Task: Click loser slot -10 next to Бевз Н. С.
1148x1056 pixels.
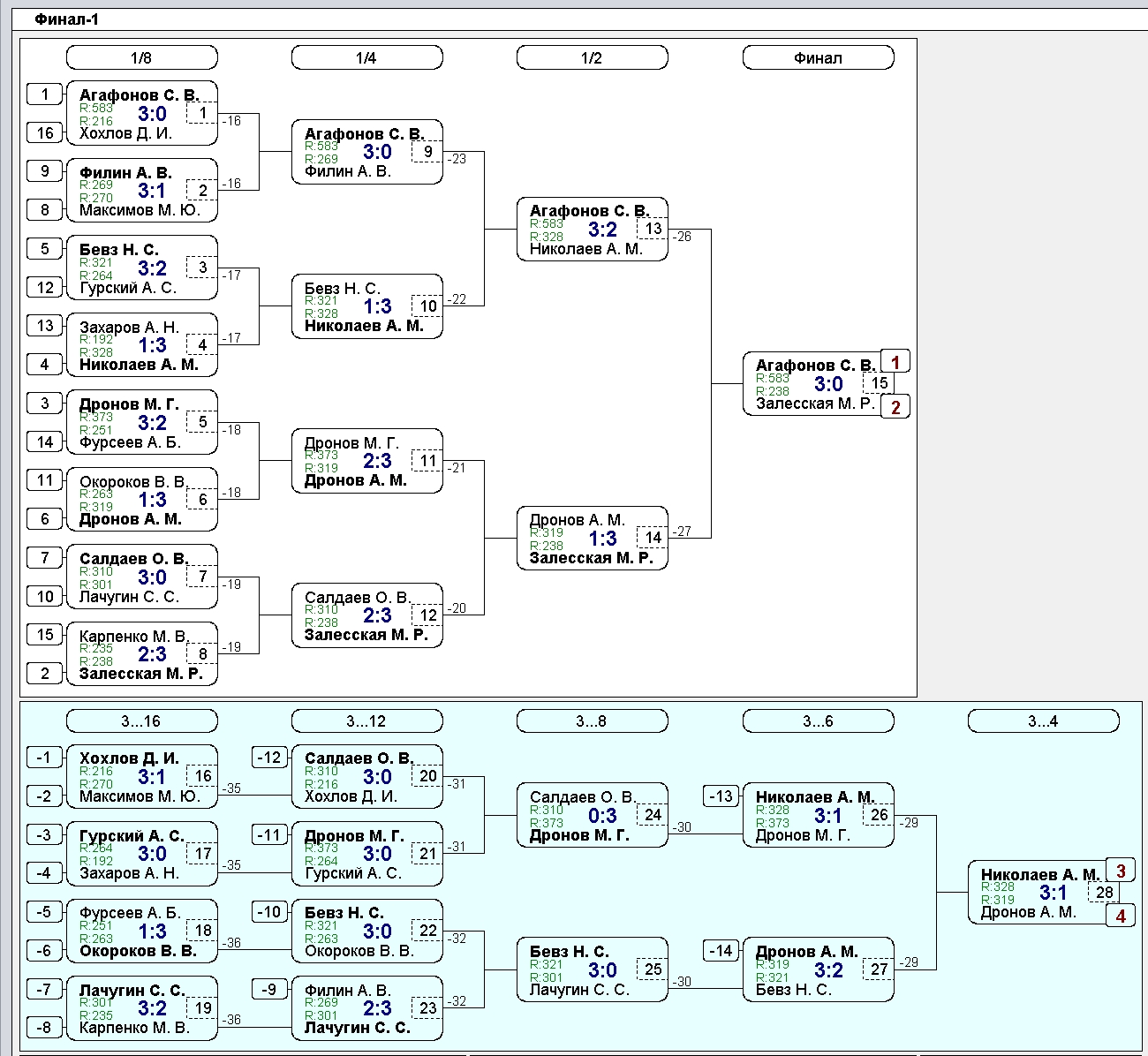Action: pyautogui.click(x=270, y=912)
